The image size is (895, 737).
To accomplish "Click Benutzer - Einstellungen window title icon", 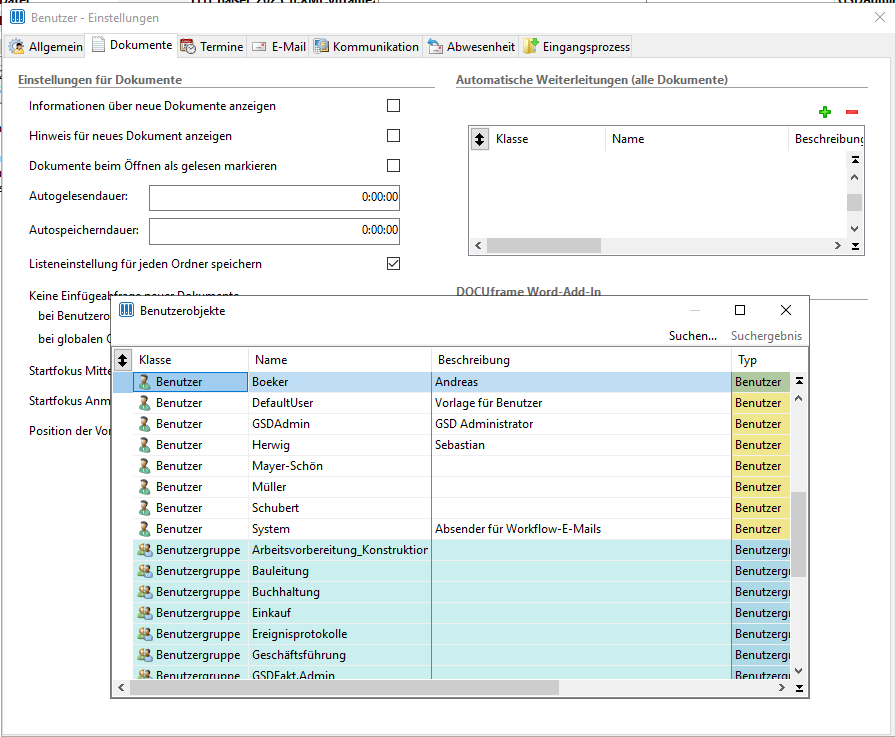I will [x=18, y=17].
